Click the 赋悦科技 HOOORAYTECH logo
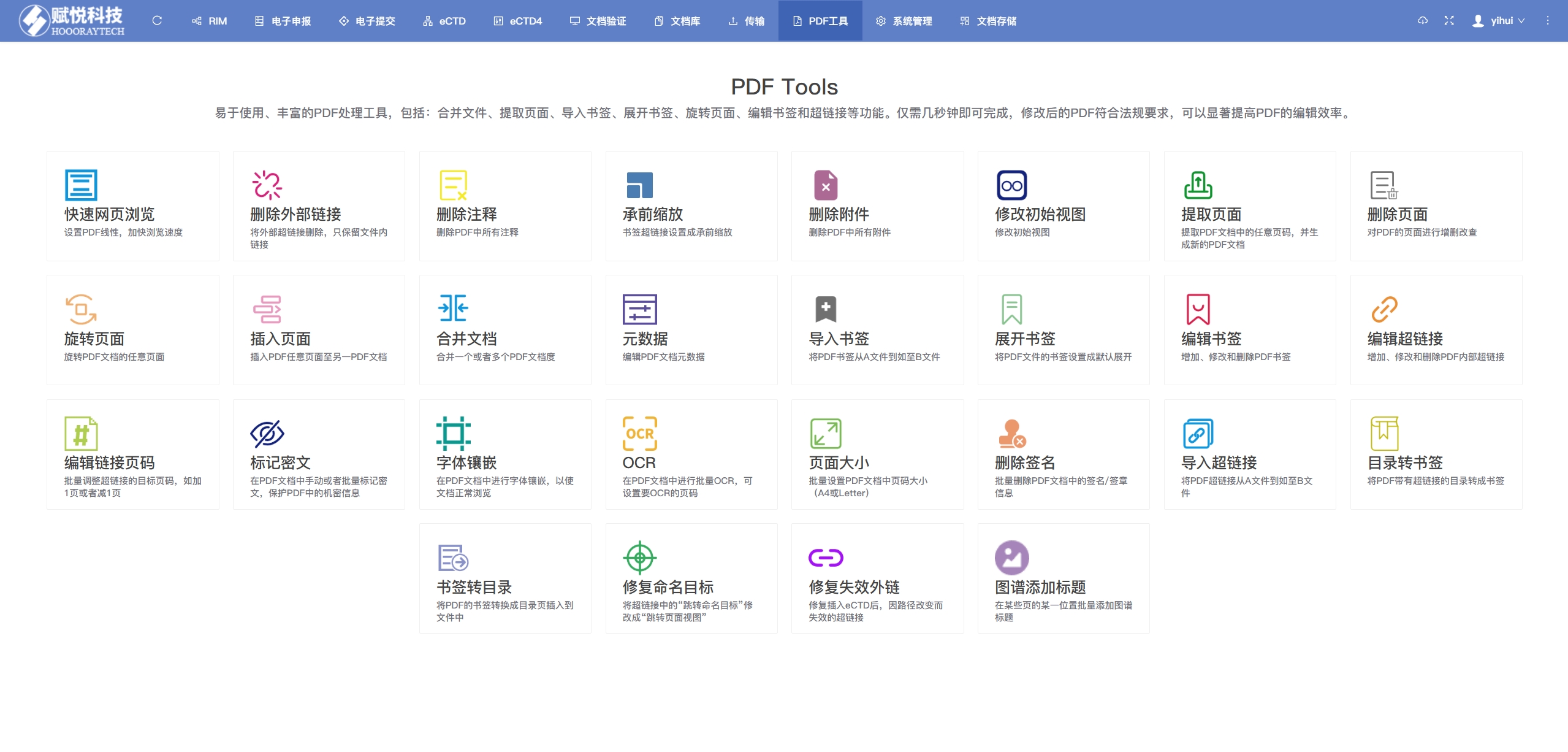Screen dimensions: 1568x752 pos(72,21)
